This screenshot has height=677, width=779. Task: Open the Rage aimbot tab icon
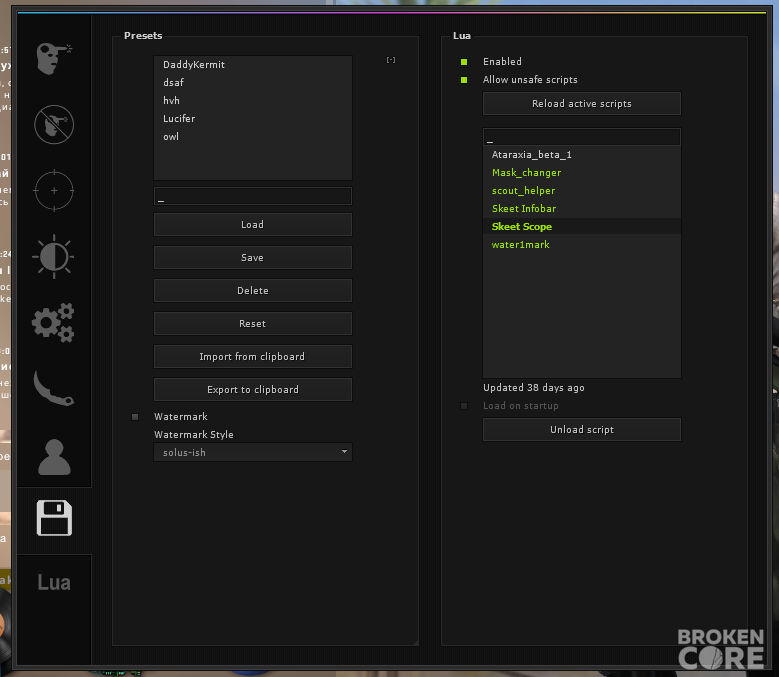(54, 58)
